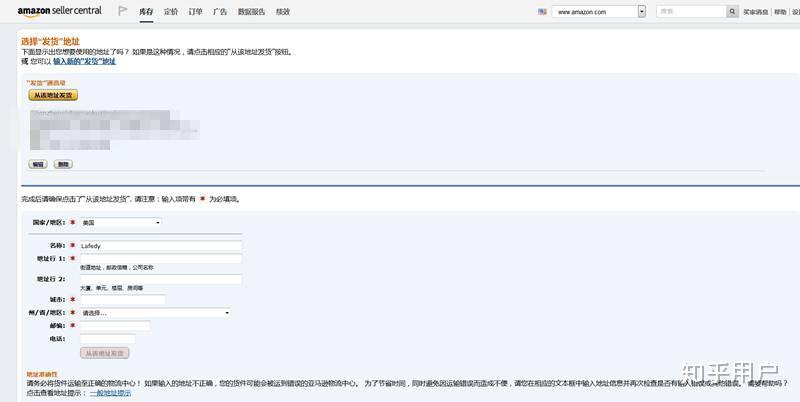Viewport: 800px width, 402px height.
Task: Open the 库存 inventory menu
Action: [146, 12]
